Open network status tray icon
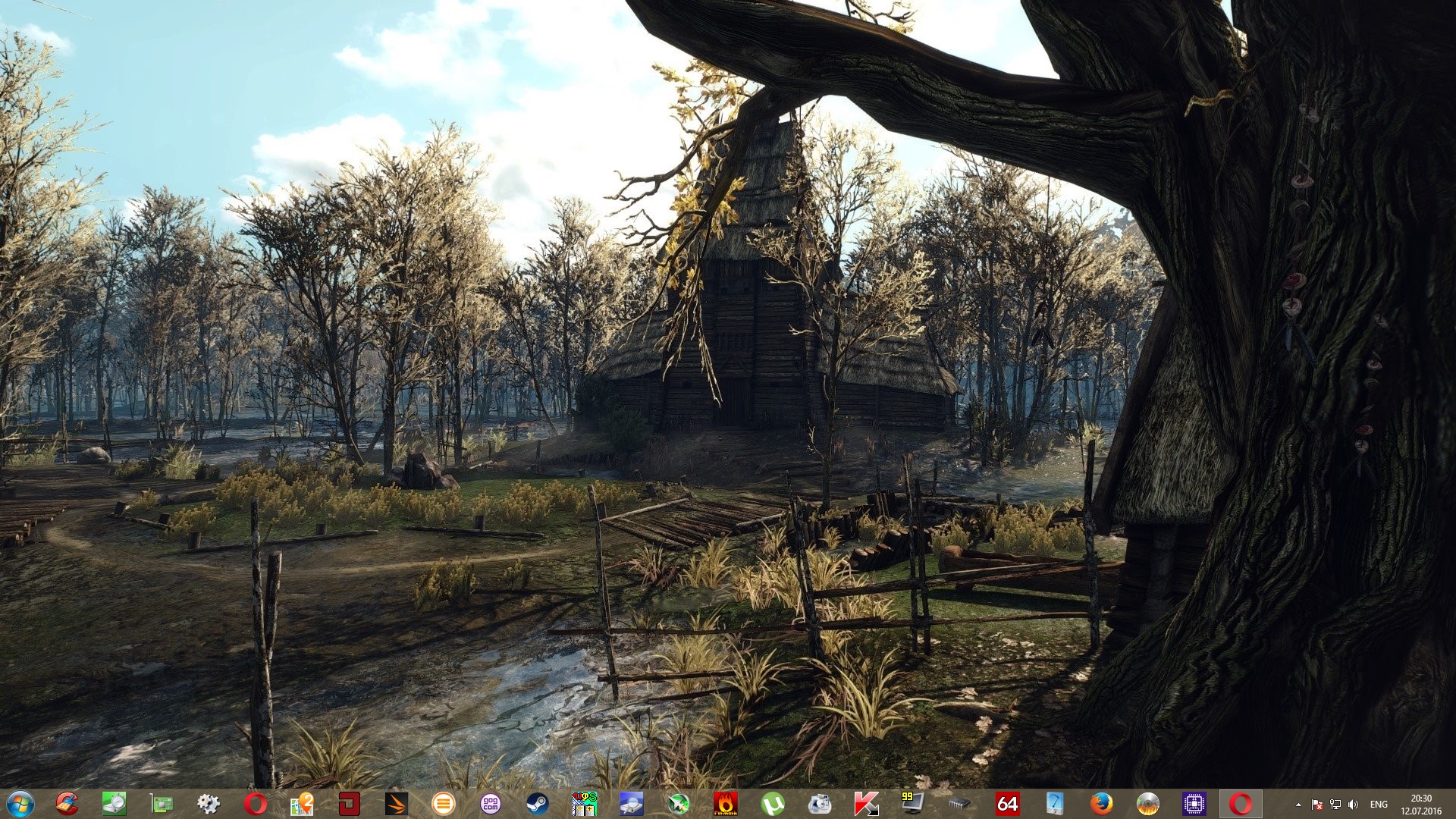The height and width of the screenshot is (819, 1456). [x=1335, y=805]
